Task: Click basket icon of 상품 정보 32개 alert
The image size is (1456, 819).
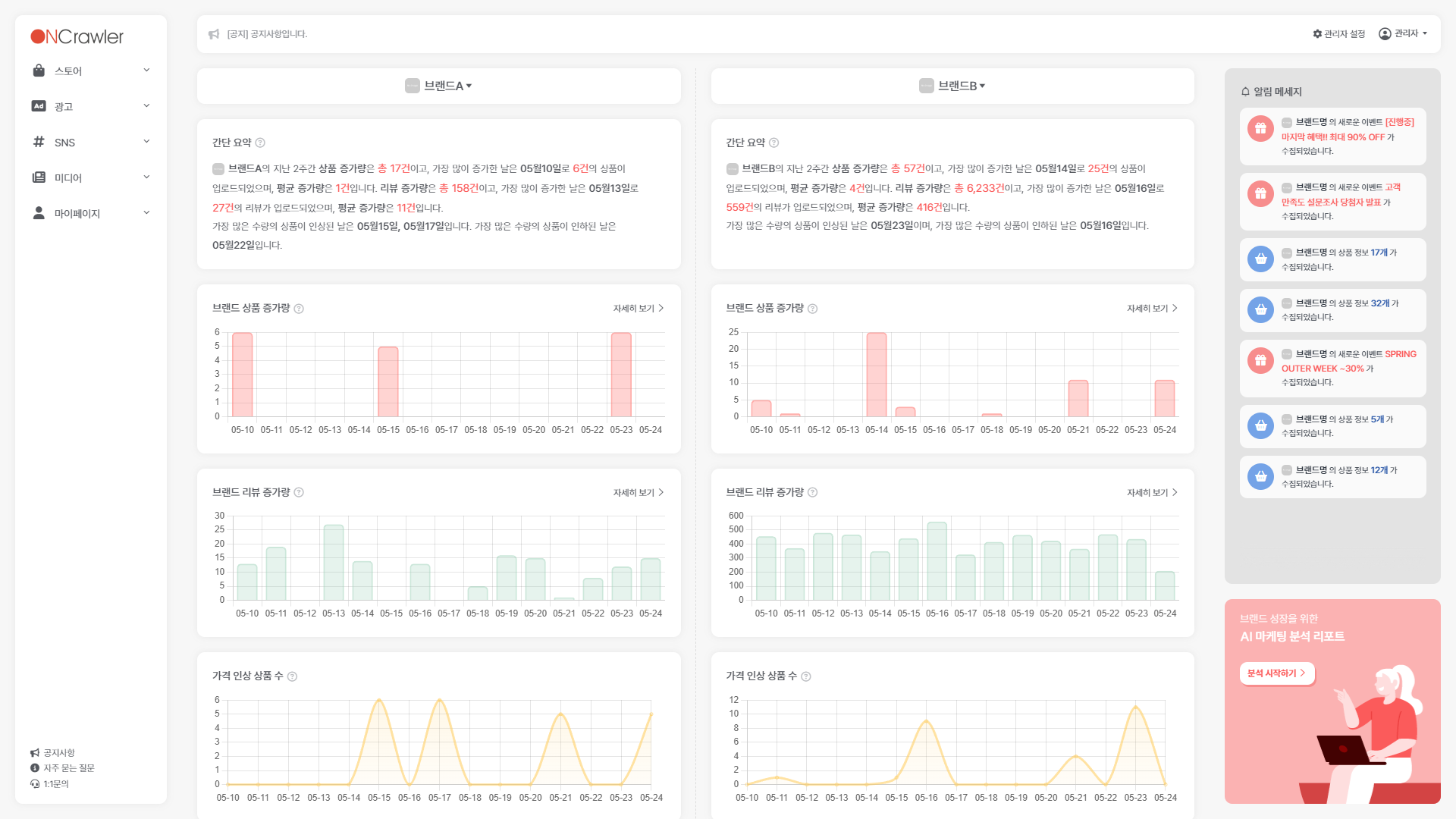Action: 1260,310
